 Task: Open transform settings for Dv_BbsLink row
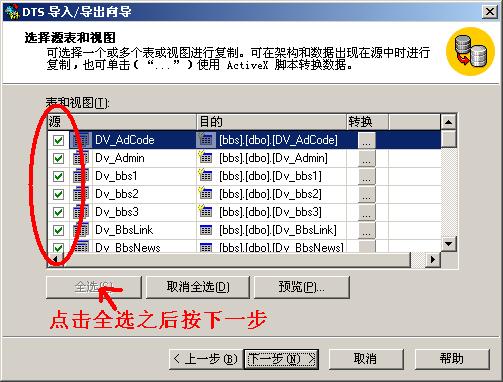(367, 230)
